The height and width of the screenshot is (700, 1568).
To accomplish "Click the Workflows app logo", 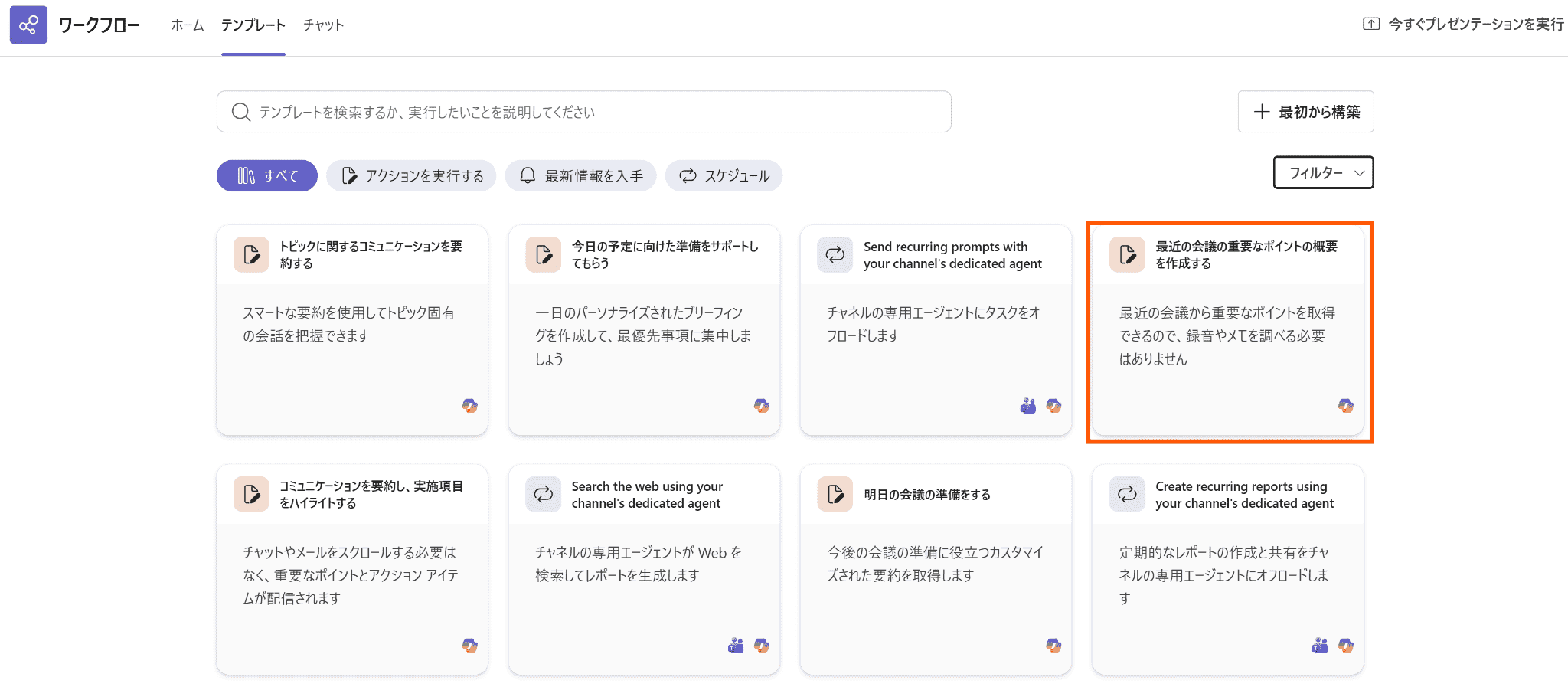I will (28, 25).
